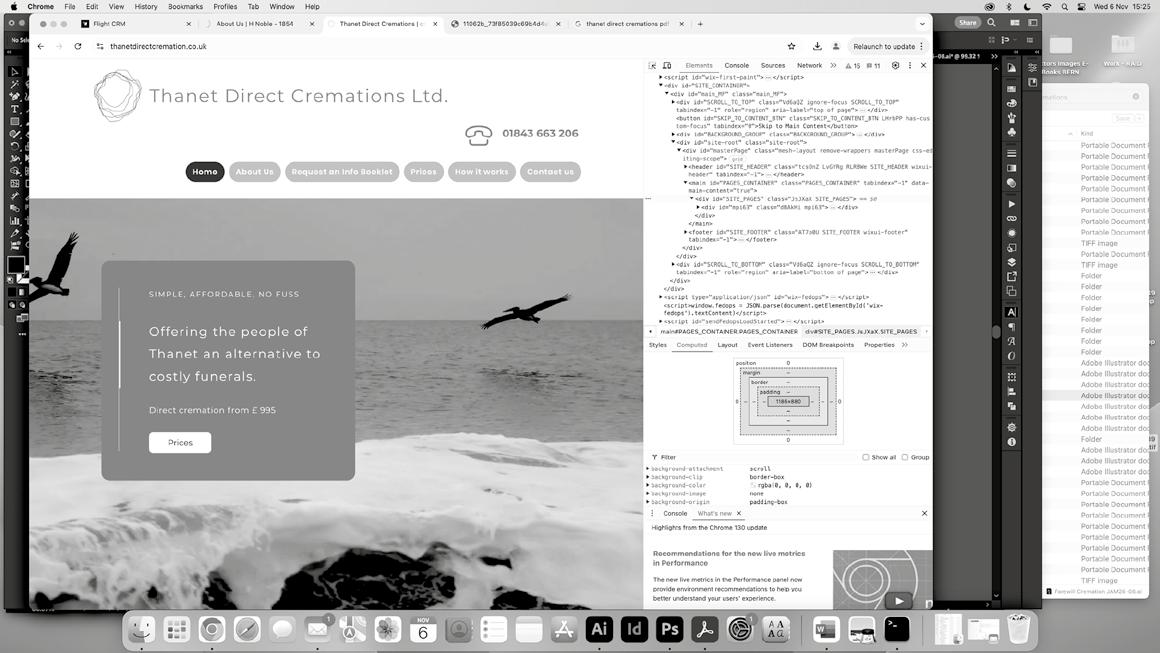
Task: Collapse the main PAGES_CONTAINER node
Action: tap(685, 183)
